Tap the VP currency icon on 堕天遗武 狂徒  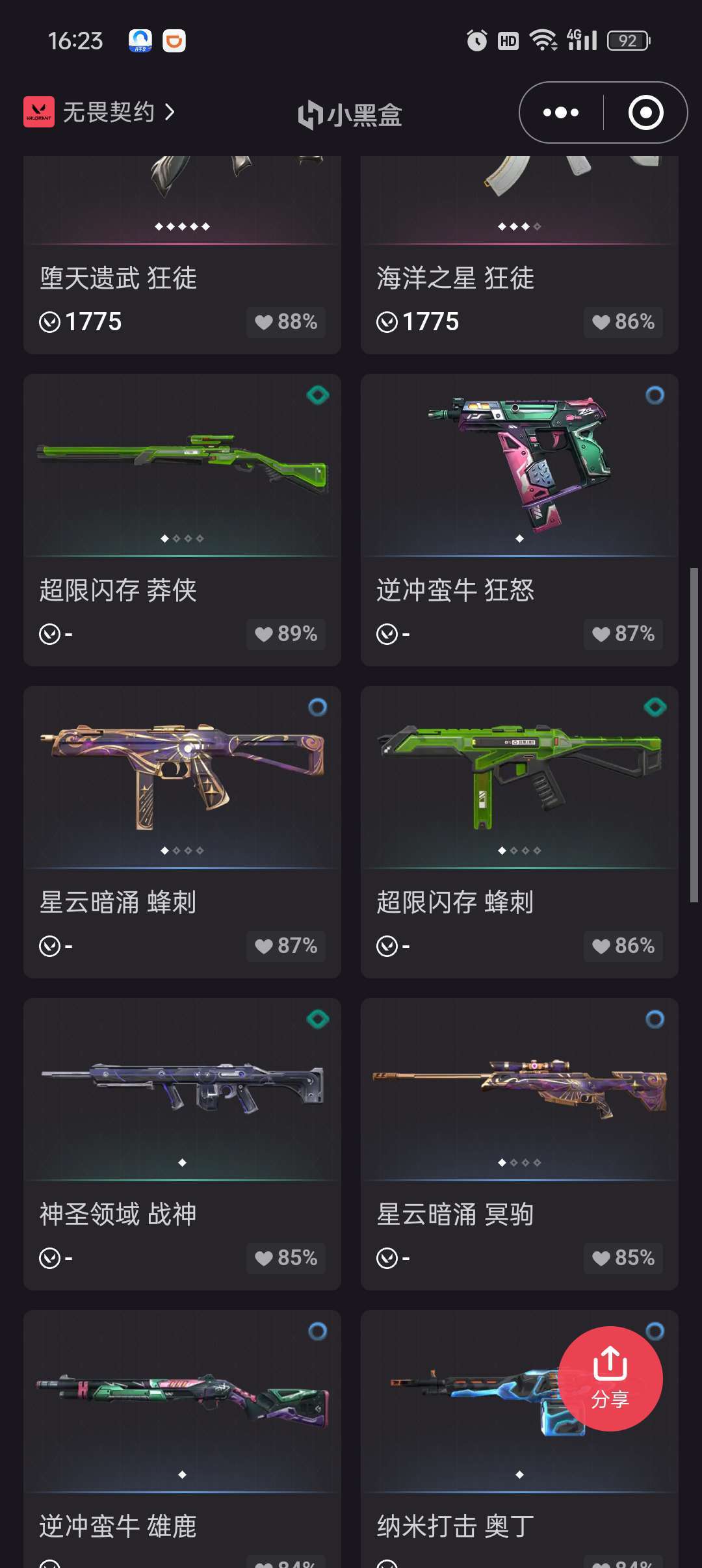(x=50, y=322)
